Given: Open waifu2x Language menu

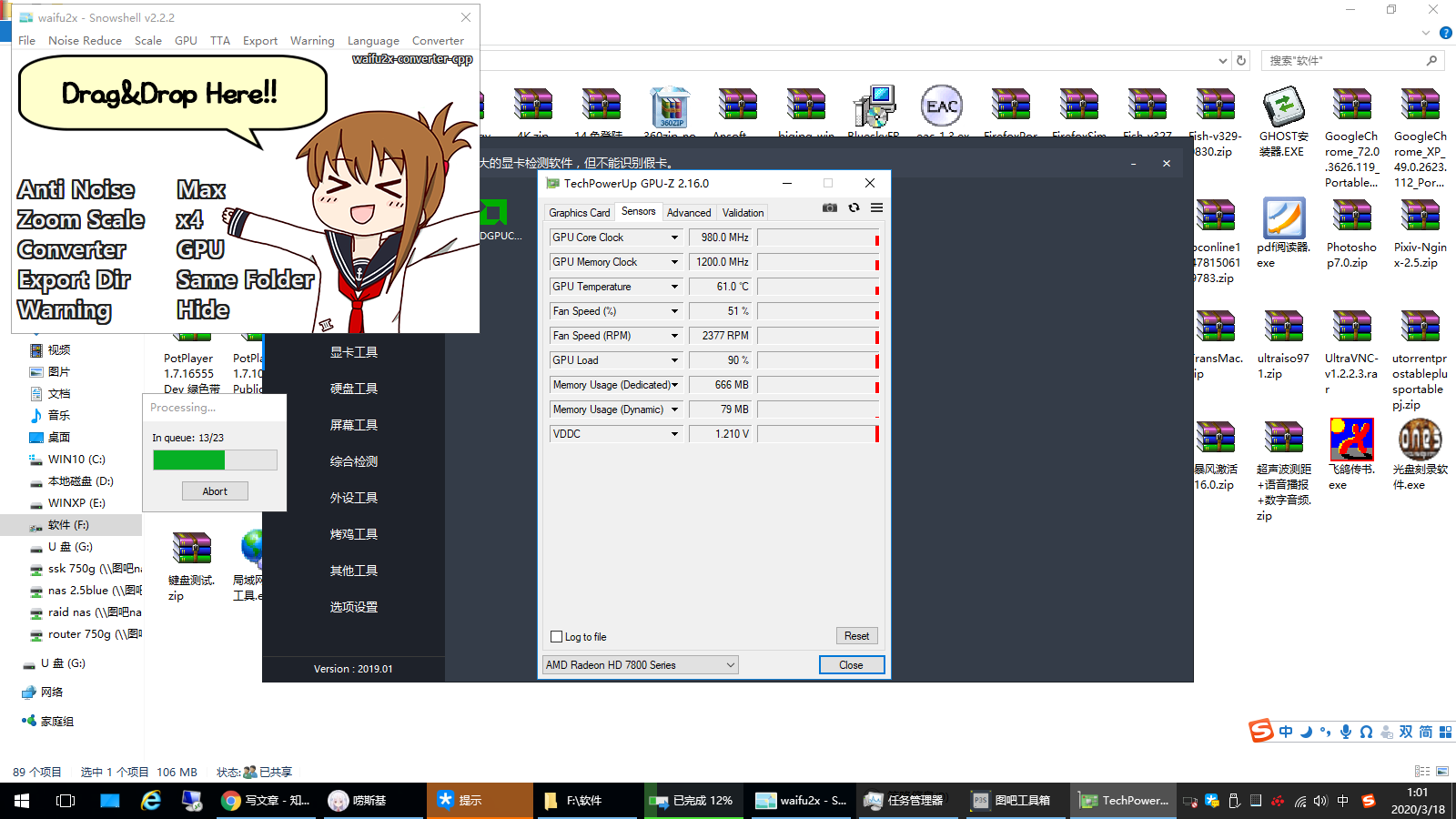Looking at the screenshot, I should 373,41.
